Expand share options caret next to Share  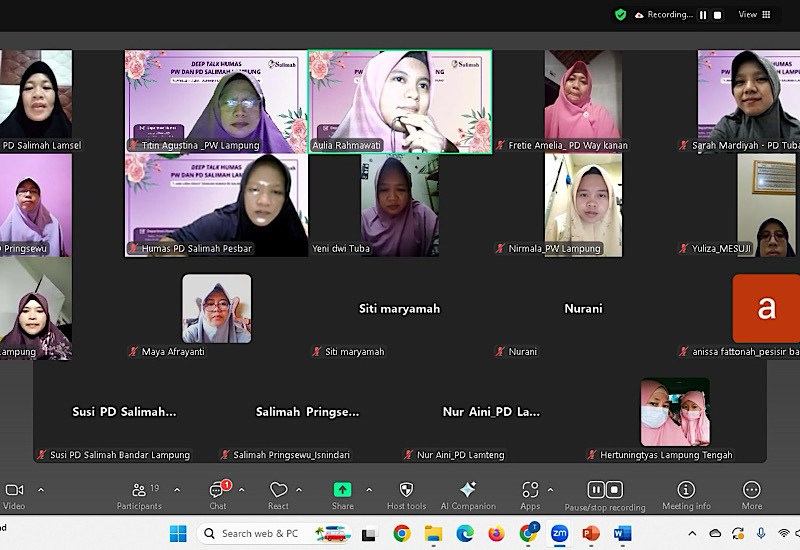[x=369, y=490]
